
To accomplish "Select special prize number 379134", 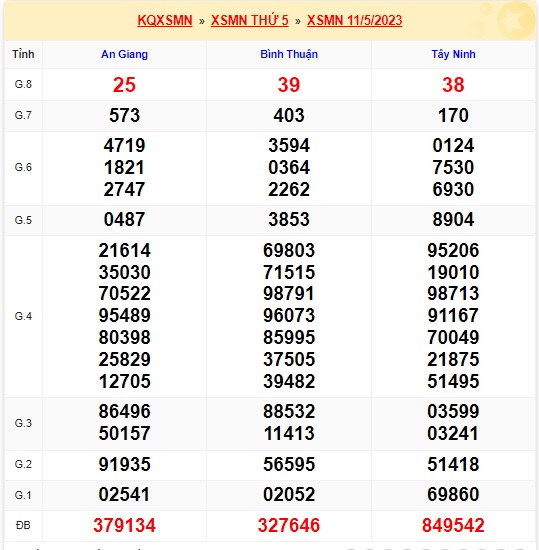I will coord(124,525).
